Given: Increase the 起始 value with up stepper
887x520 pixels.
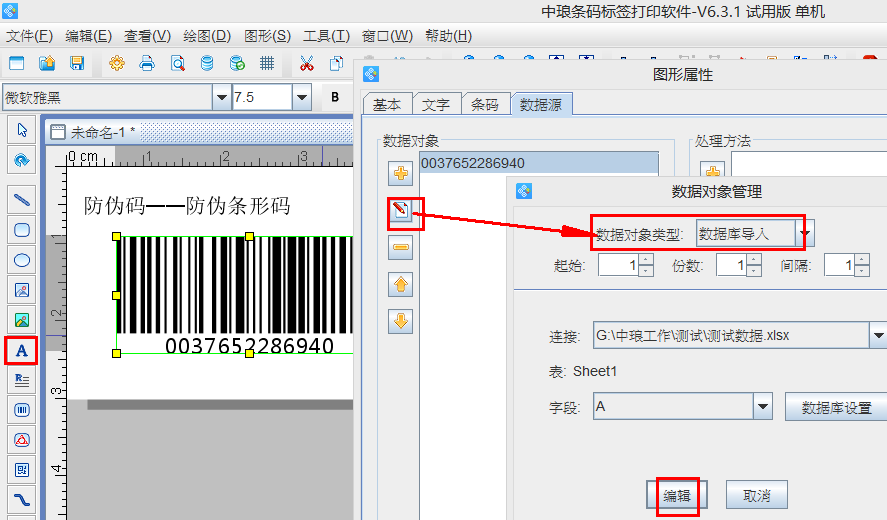Looking at the screenshot, I should tap(645, 260).
